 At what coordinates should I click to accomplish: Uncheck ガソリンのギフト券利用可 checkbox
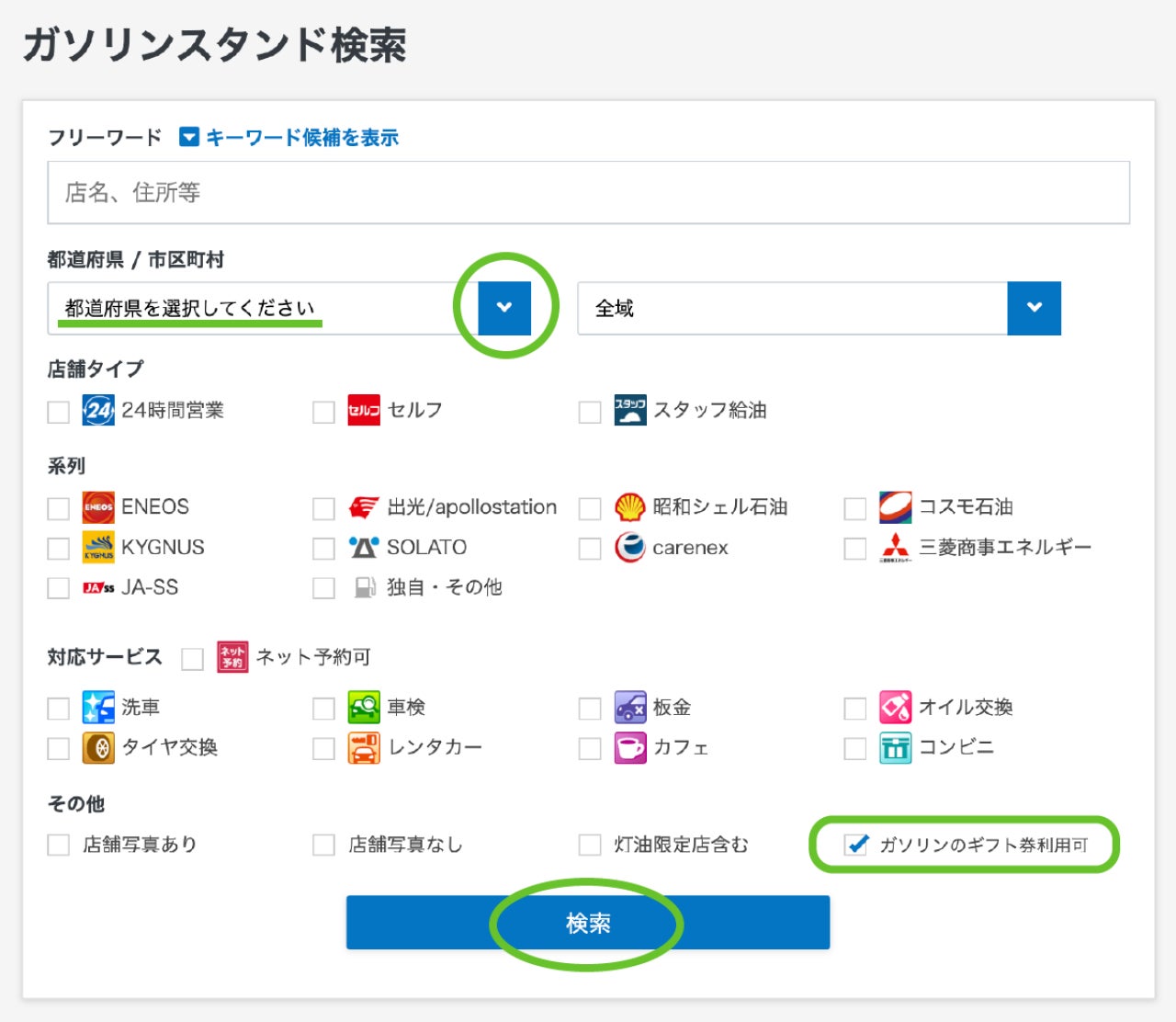pyautogui.click(x=855, y=845)
